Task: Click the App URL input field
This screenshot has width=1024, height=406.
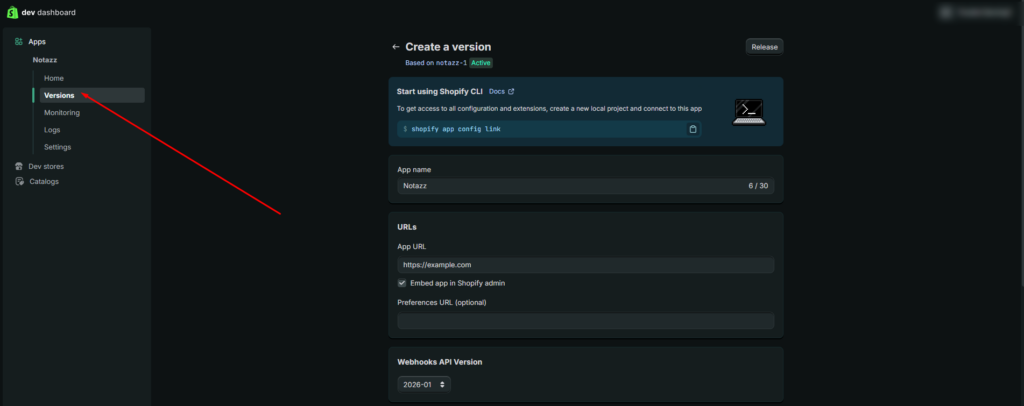Action: [x=585, y=265]
